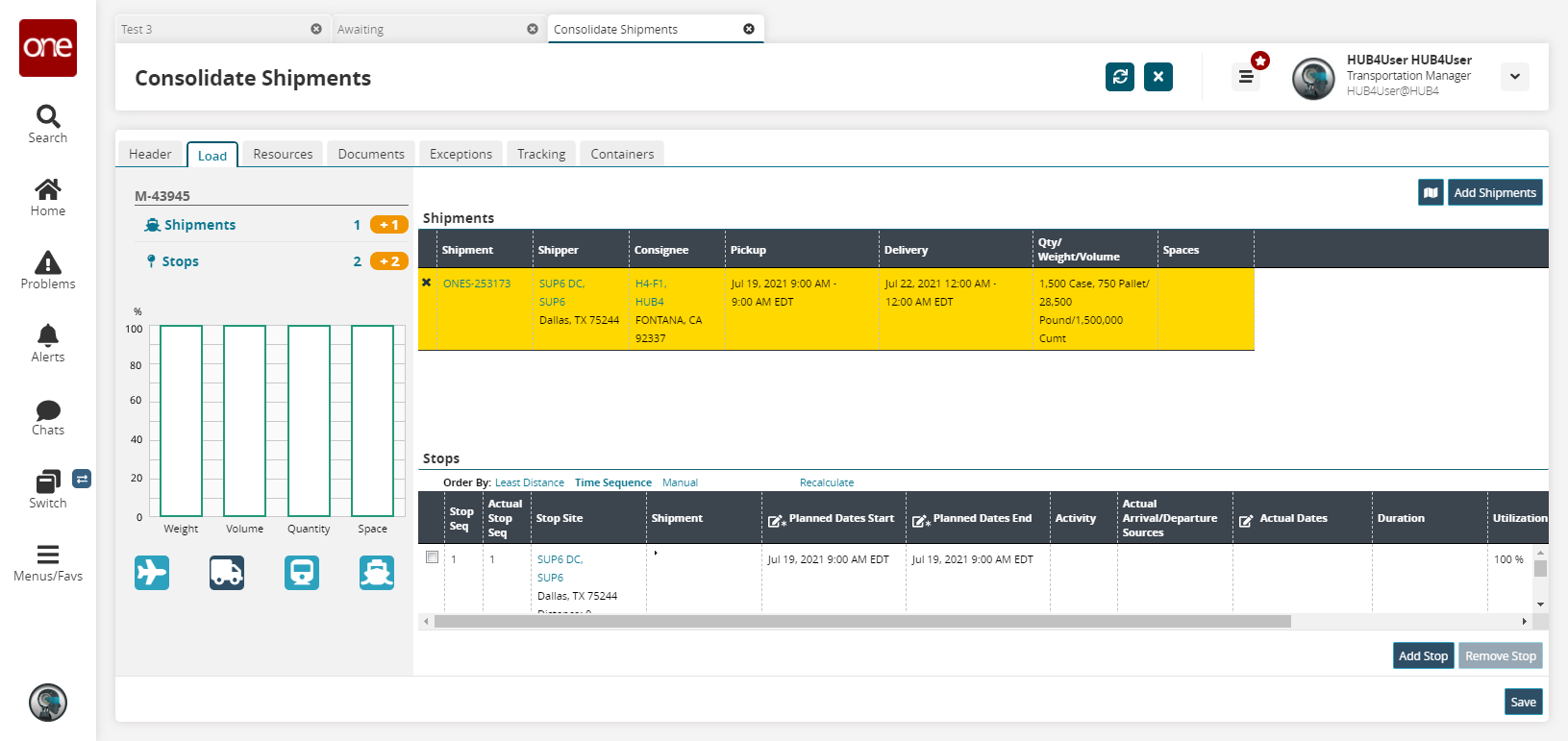Check the stop 1 row checkbox
The height and width of the screenshot is (741, 1568).
tap(433, 557)
